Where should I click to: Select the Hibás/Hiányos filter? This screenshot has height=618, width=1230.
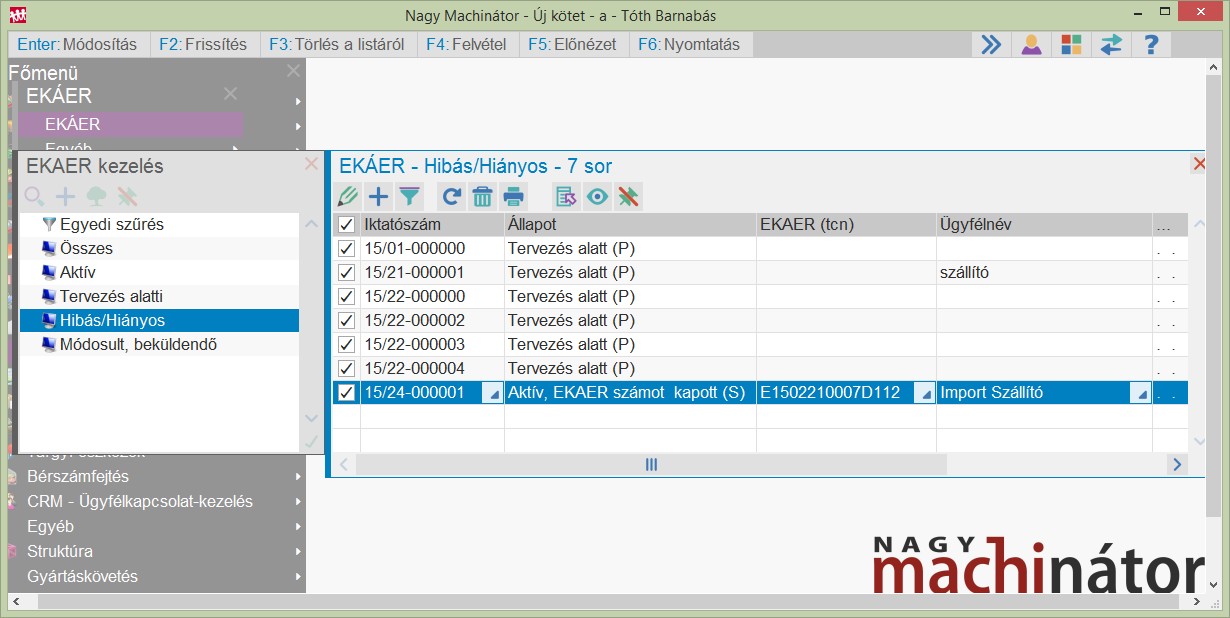coord(159,320)
